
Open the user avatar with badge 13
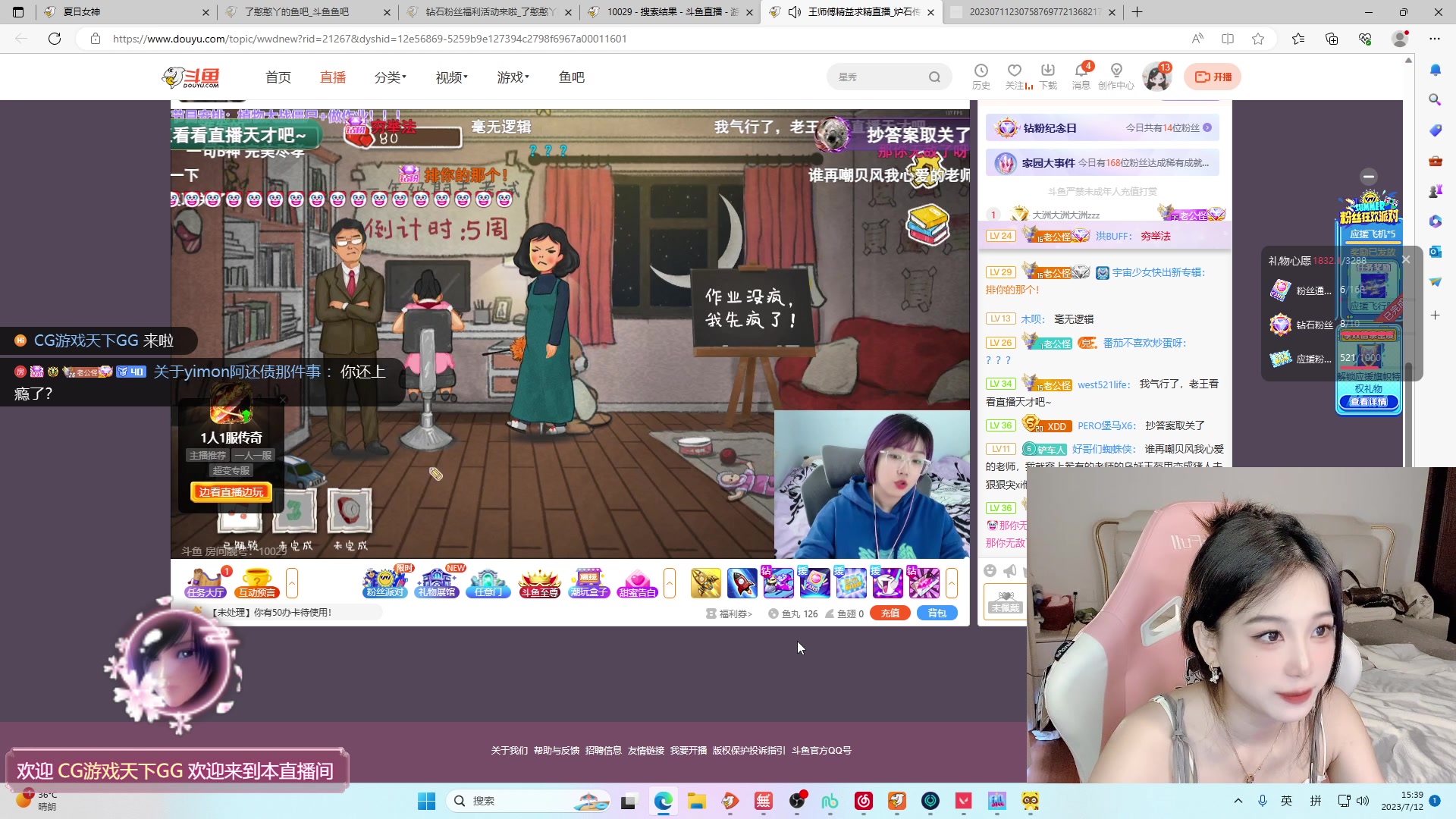pos(1156,77)
